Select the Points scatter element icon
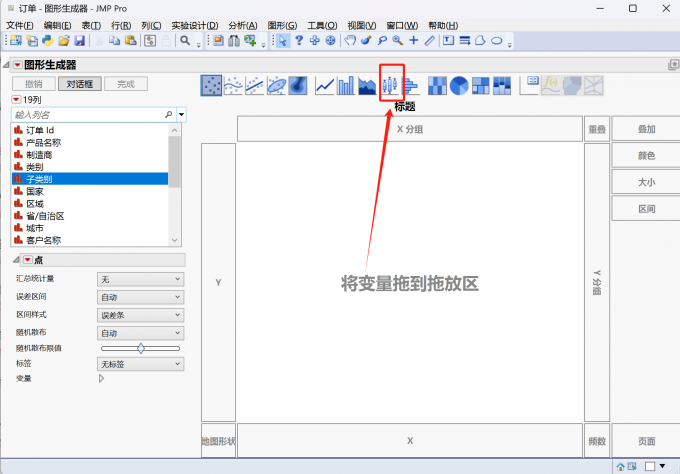This screenshot has width=680, height=474. (x=211, y=85)
